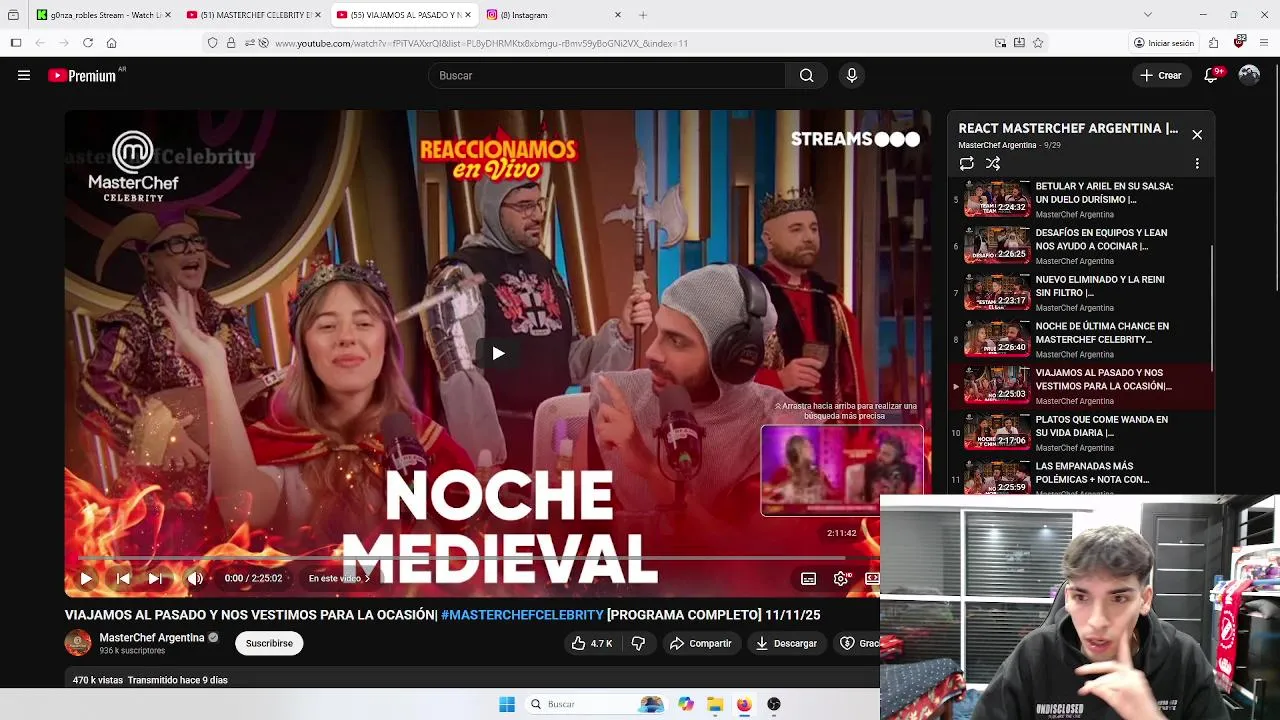This screenshot has width=1280, height=720.
Task: Select current playlist item 'VIAJAMOS AL PASADO'
Action: point(1080,386)
